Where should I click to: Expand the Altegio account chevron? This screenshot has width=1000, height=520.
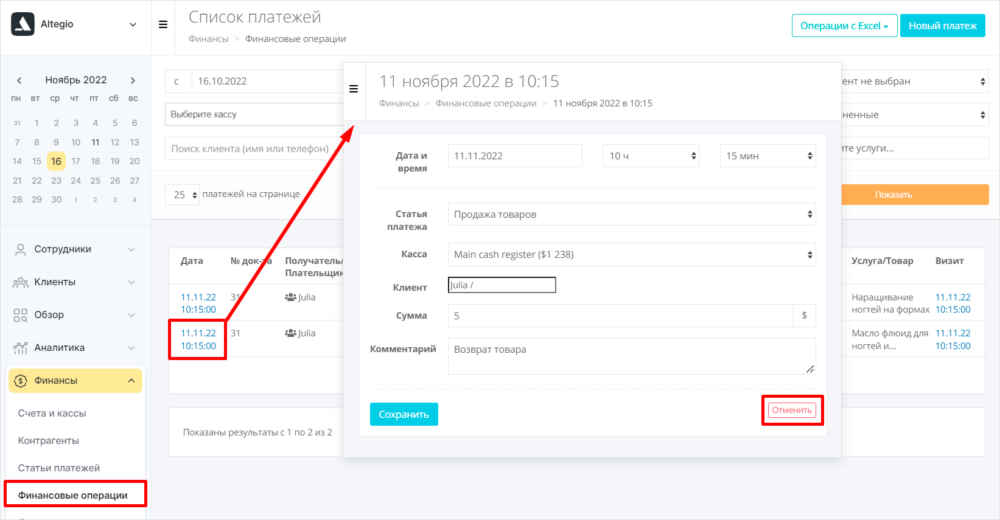pos(133,25)
